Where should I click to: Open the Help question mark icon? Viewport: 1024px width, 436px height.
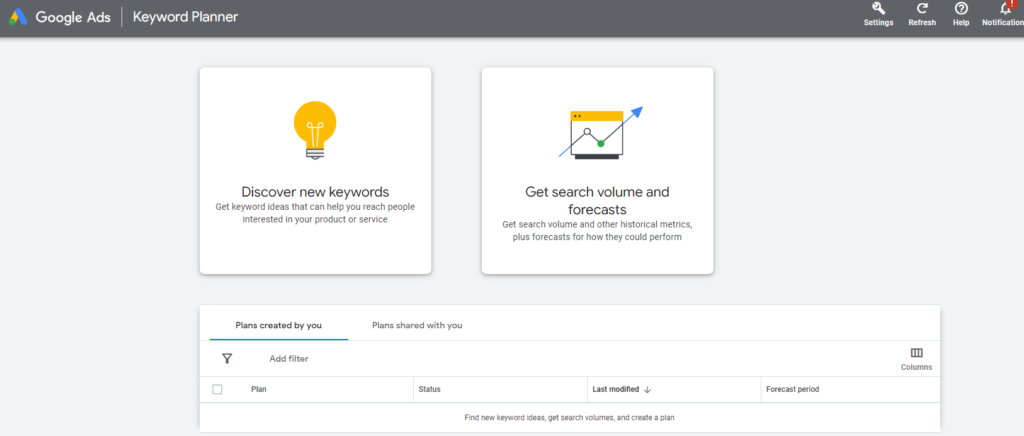pyautogui.click(x=961, y=8)
